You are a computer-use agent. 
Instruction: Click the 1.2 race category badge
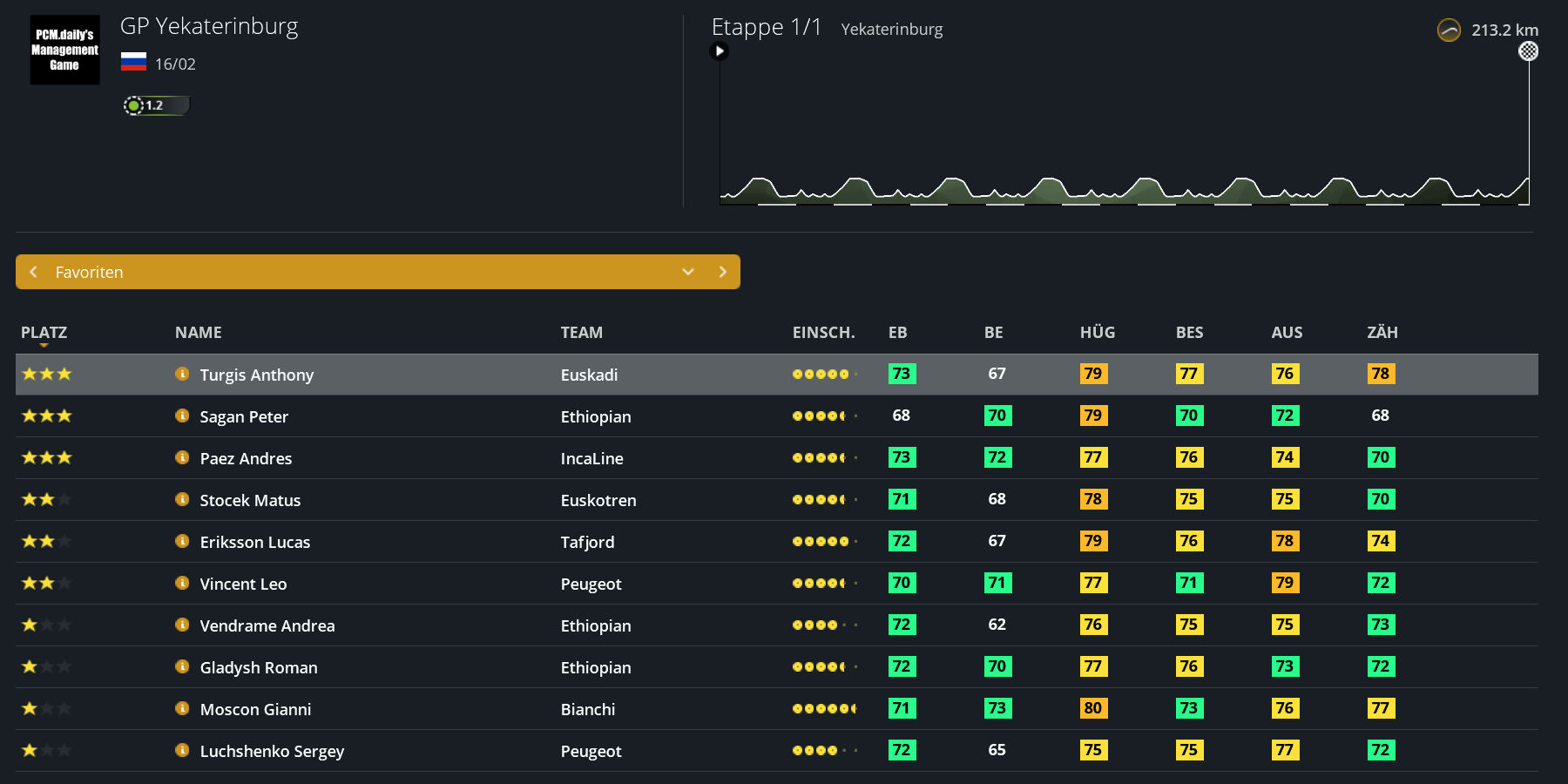pos(156,105)
